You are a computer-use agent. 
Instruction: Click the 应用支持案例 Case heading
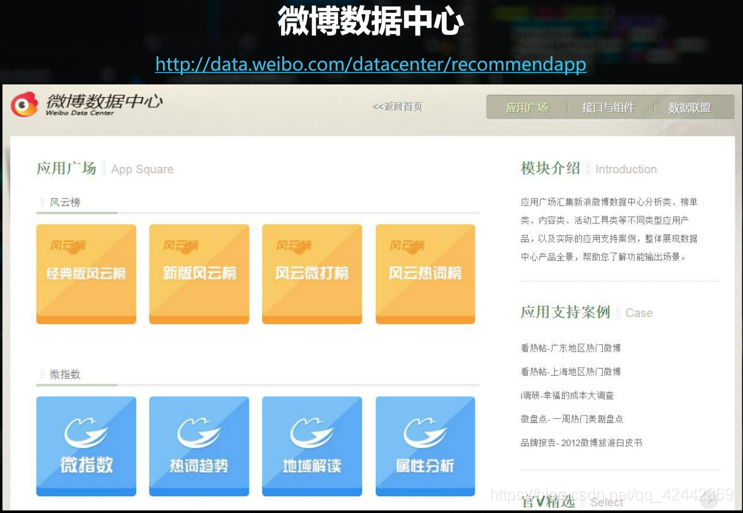pyautogui.click(x=587, y=312)
